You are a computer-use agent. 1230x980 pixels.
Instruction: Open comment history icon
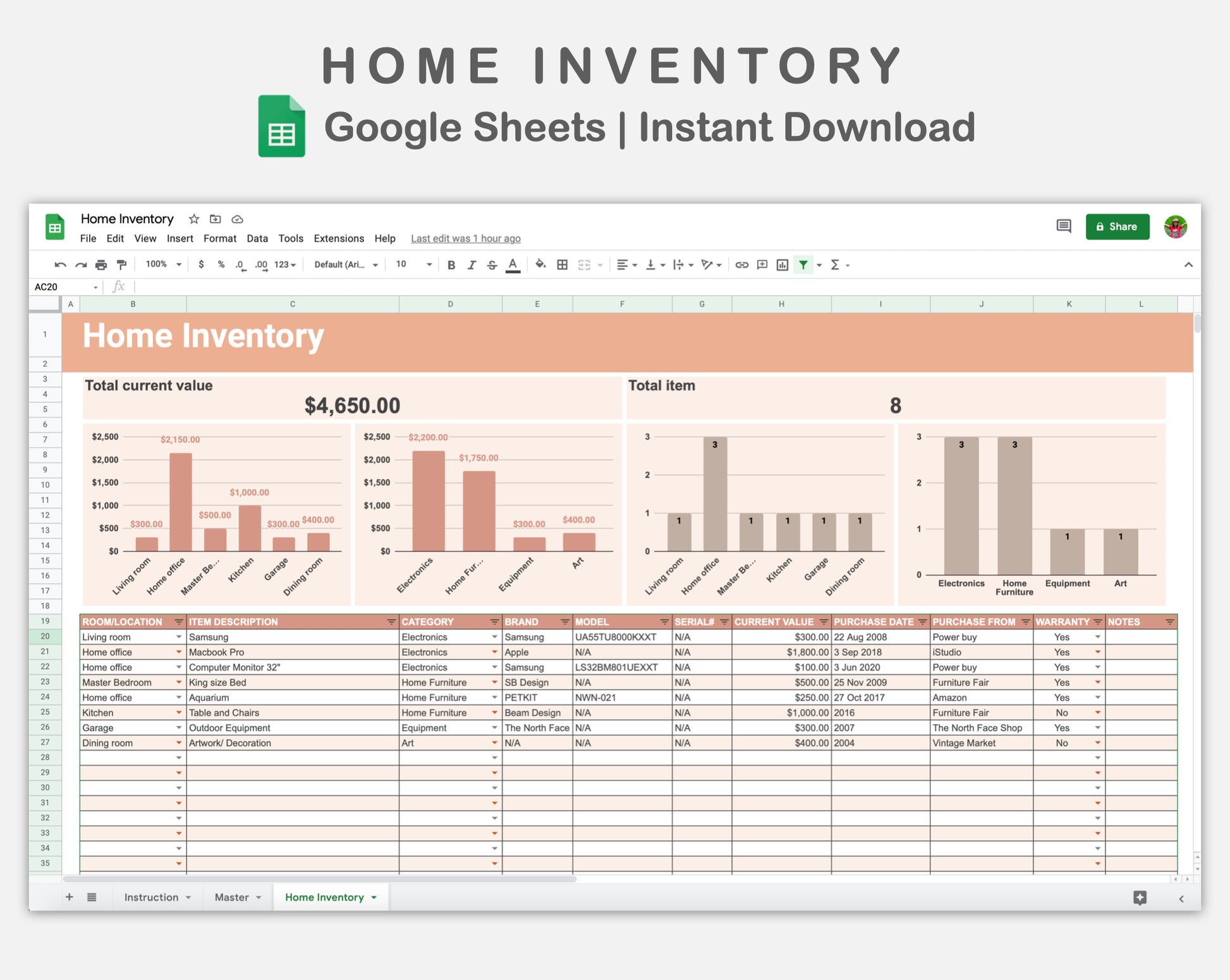(1064, 226)
